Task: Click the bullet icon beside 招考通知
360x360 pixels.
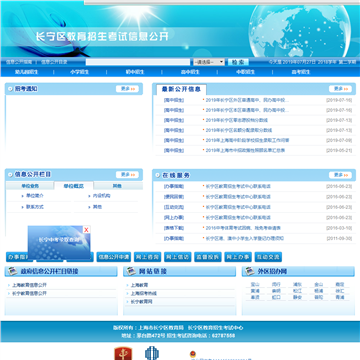Action: tap(10, 89)
